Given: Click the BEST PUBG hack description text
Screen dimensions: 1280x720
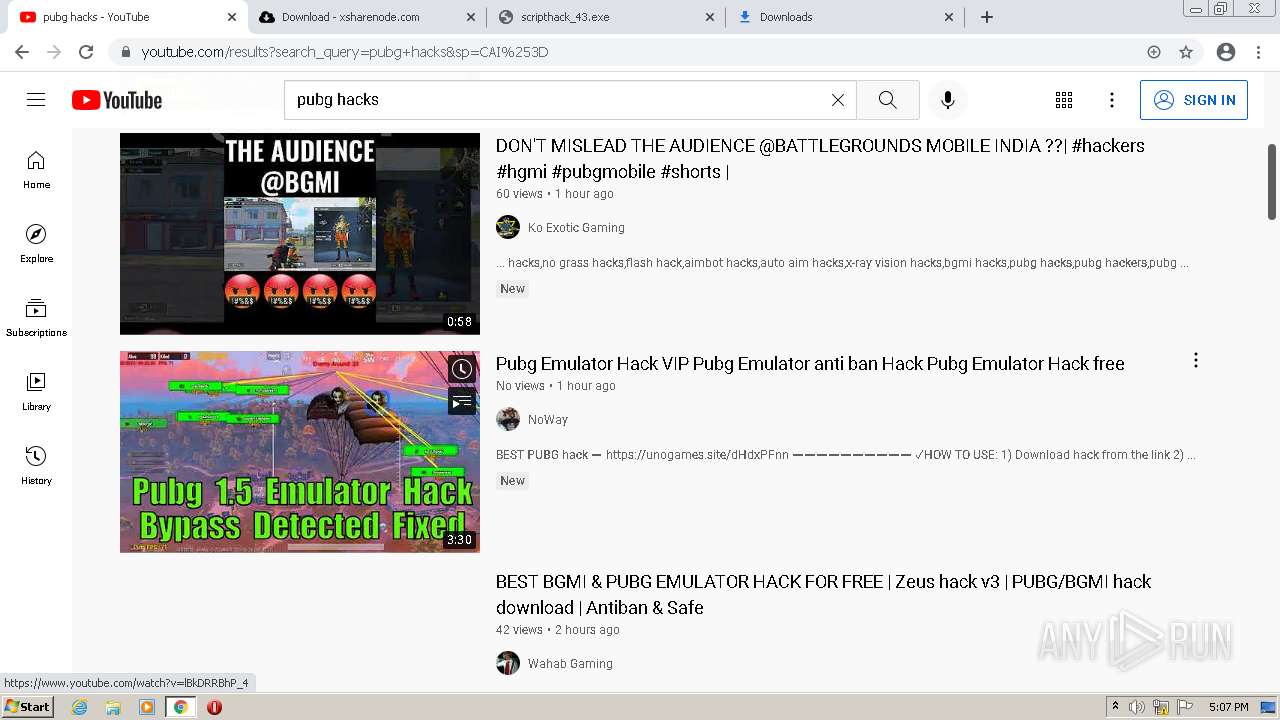Looking at the screenshot, I should (845, 455).
